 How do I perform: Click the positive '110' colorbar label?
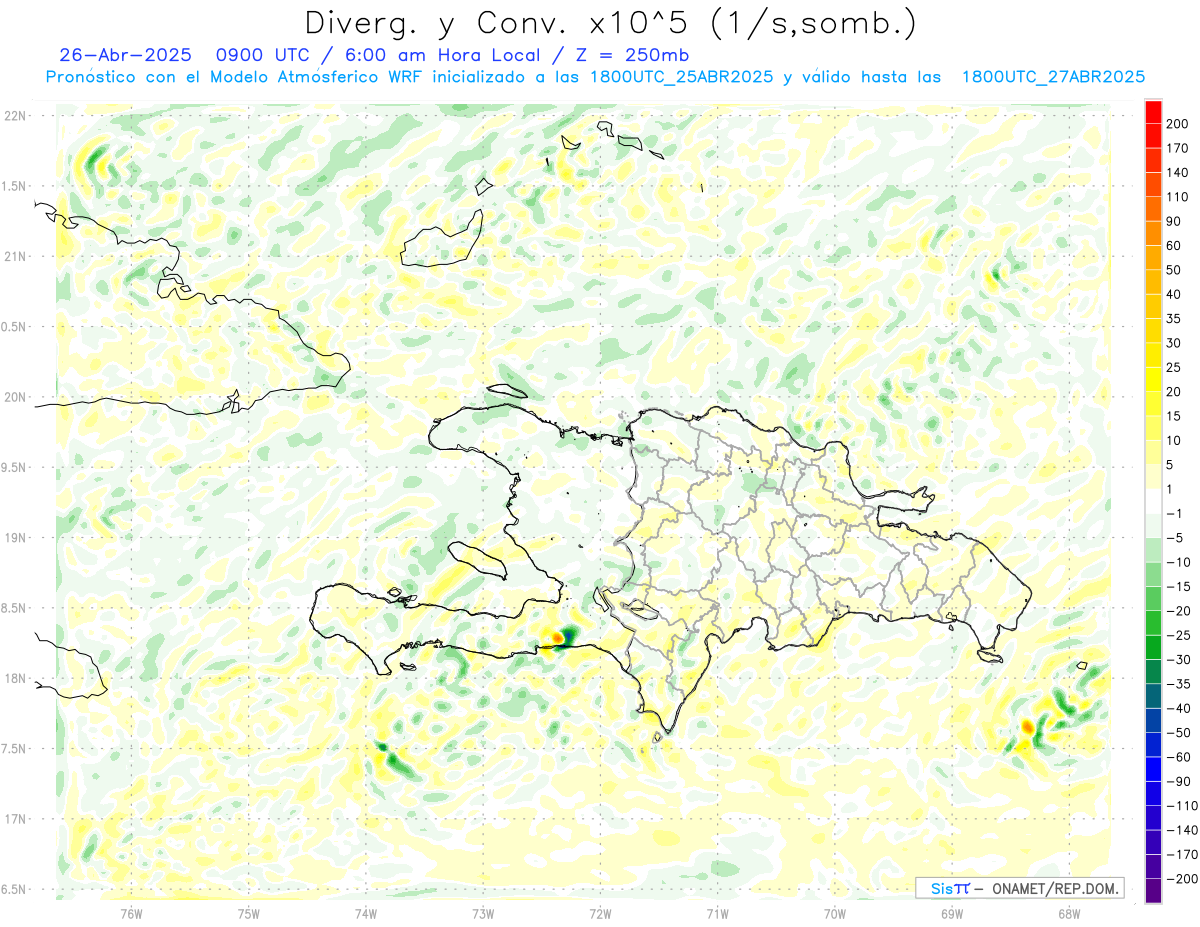pyautogui.click(x=1179, y=197)
